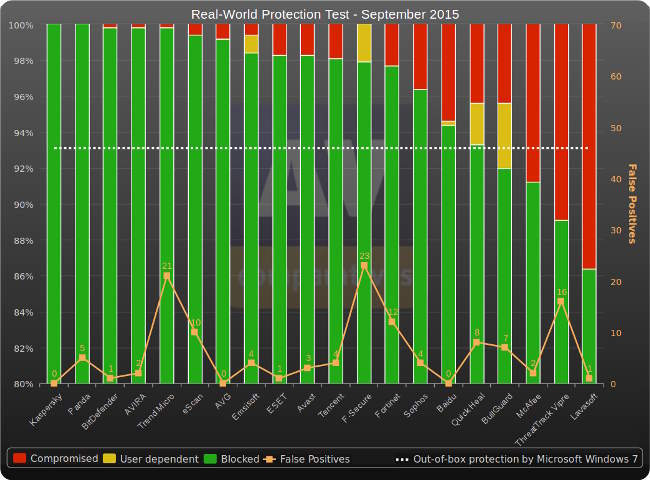Toggle the Compromised series legend label
The image size is (650, 480).
tap(64, 459)
